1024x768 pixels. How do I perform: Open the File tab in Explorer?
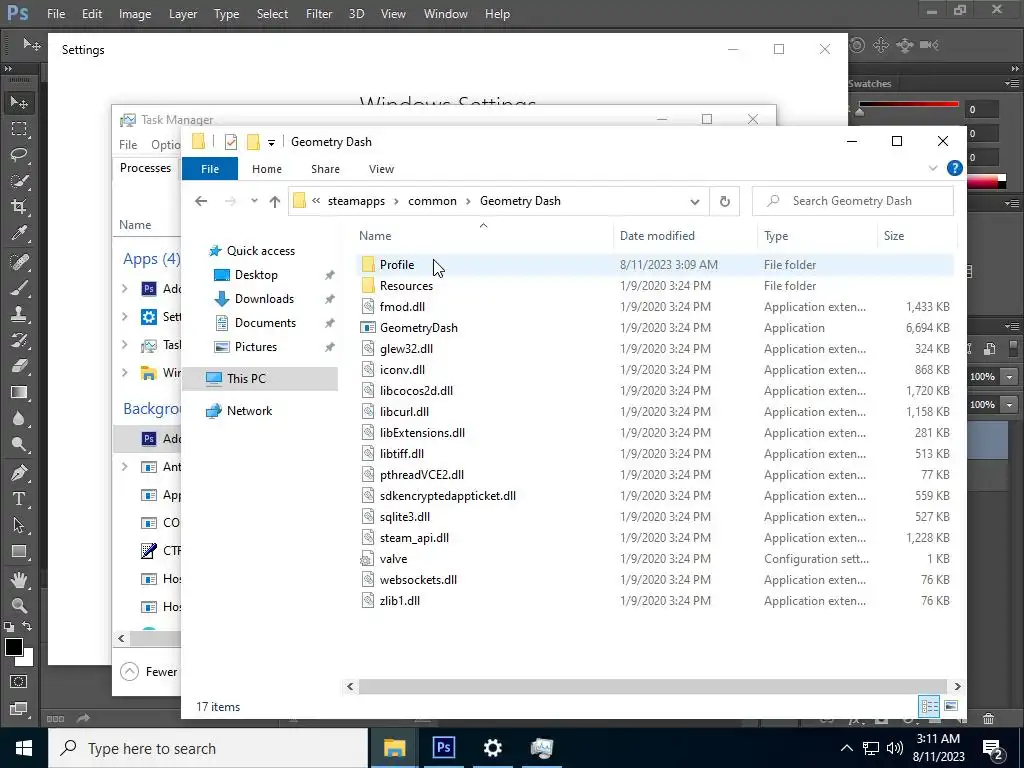pos(210,169)
